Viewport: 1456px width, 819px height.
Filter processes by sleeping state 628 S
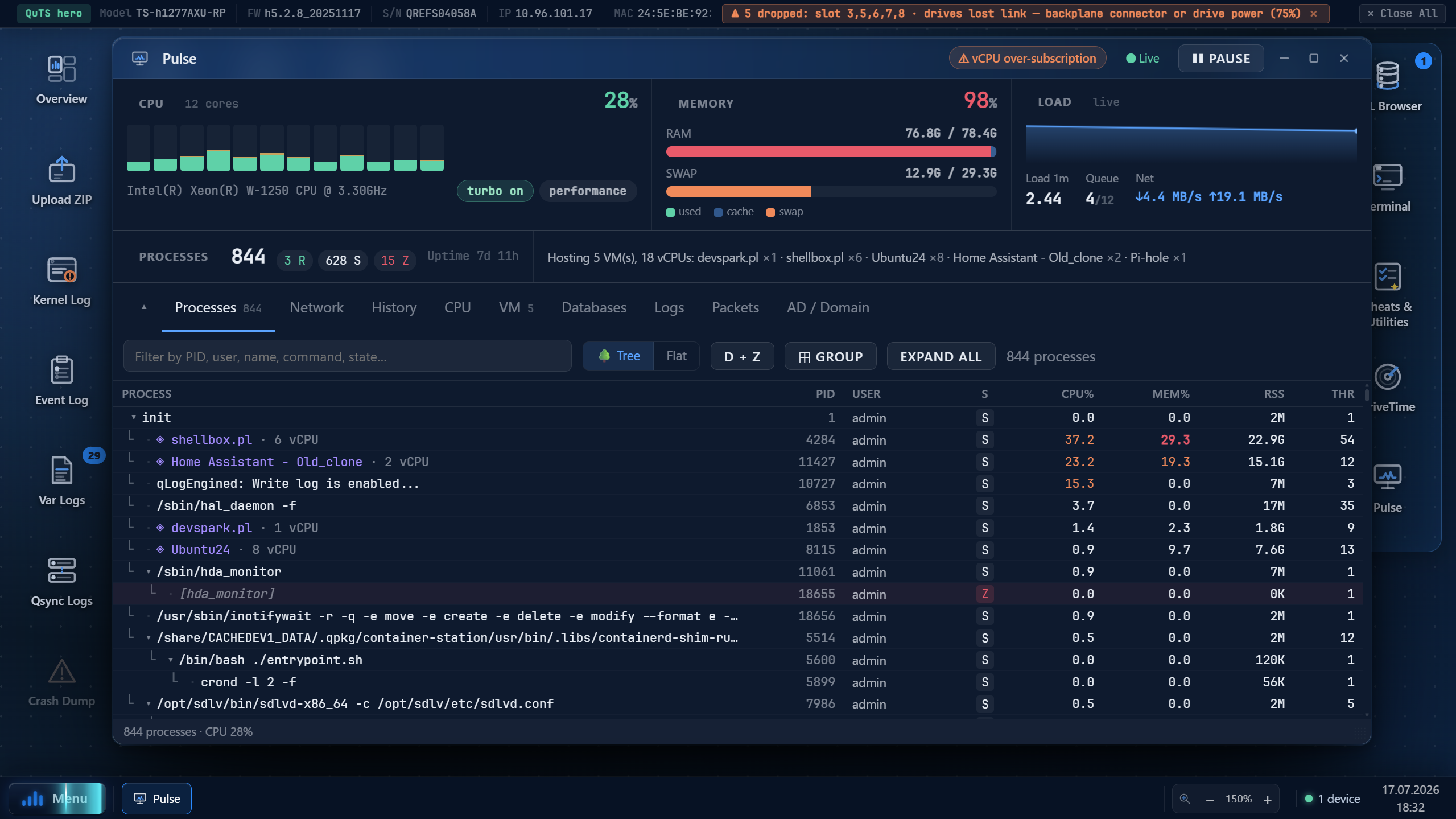(x=343, y=260)
